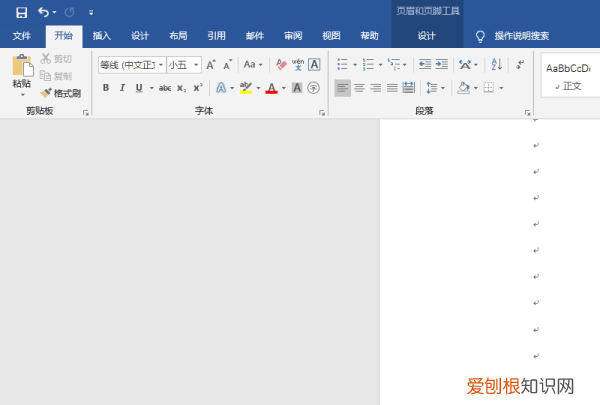Justify the paragraph text
Viewport: 600px width, 405px height.
(392, 88)
